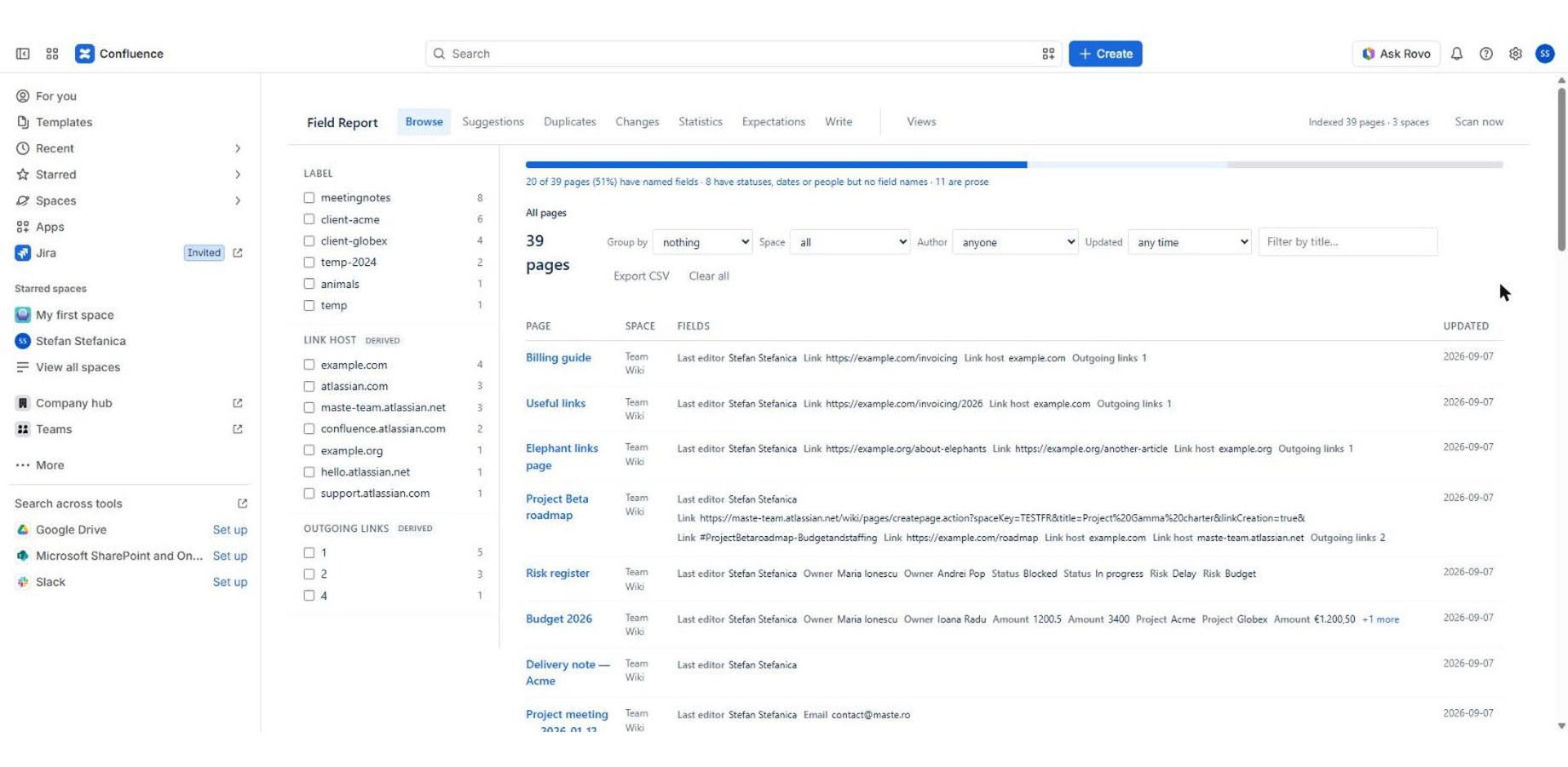Check the client-globex label checkbox
This screenshot has width=1568, height=767.
tap(309, 241)
